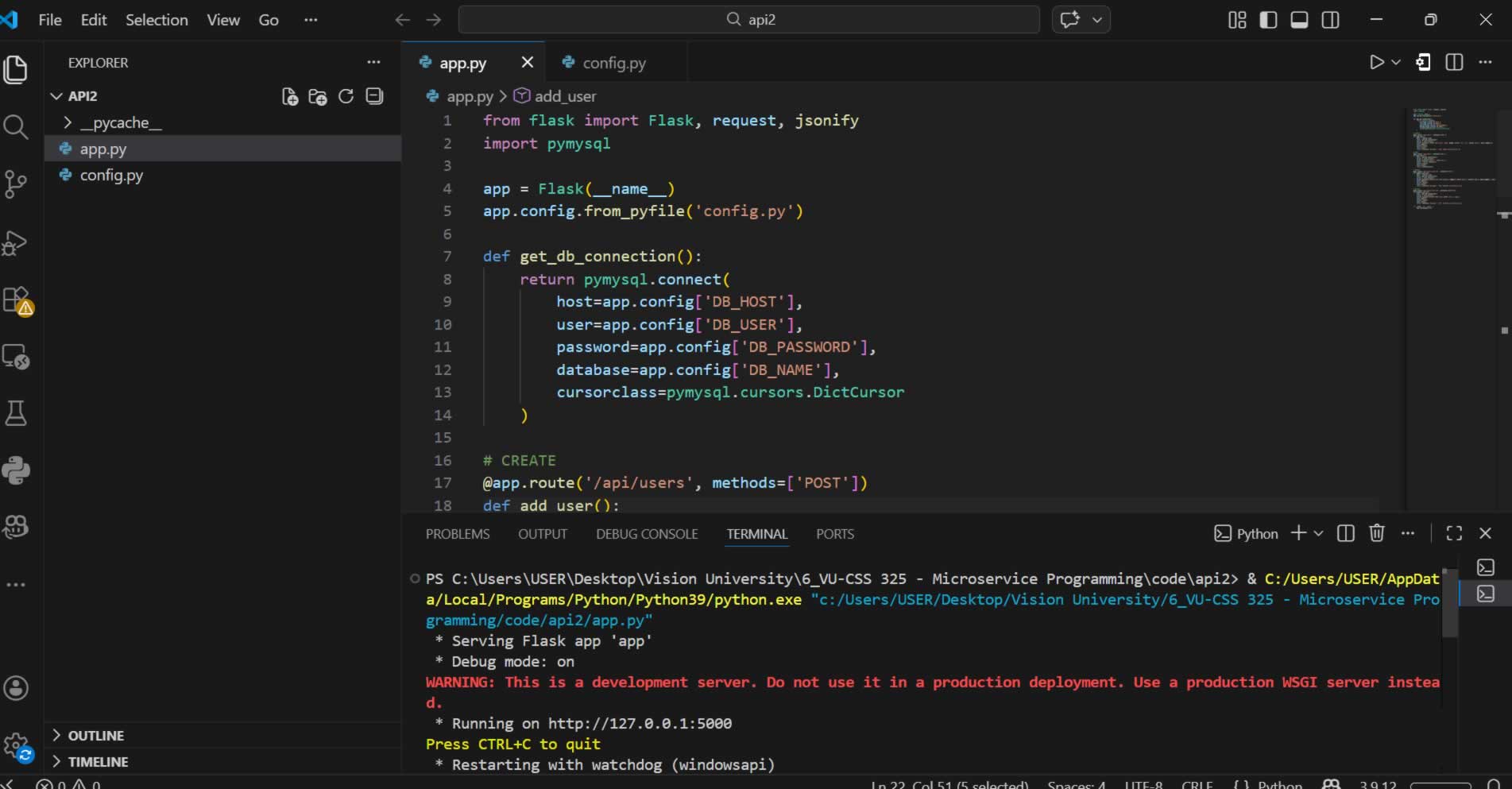
Task: Click the New File icon in Explorer
Action: click(x=290, y=97)
